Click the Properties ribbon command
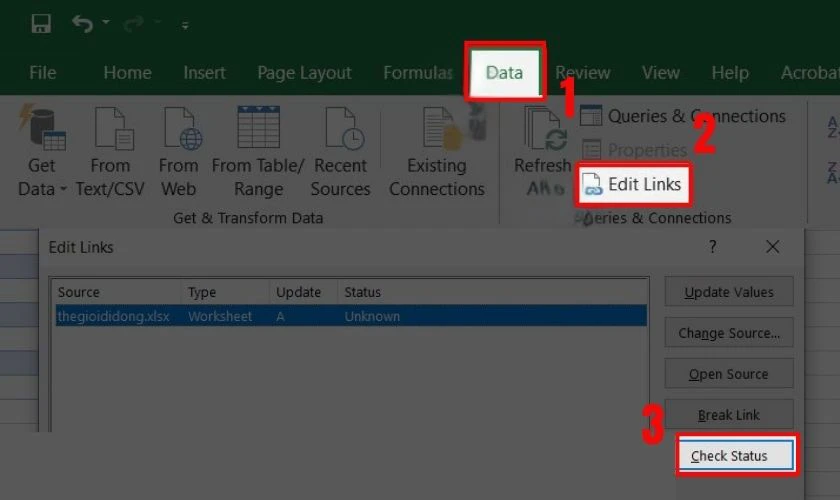This screenshot has height=500, width=840. (x=634, y=150)
